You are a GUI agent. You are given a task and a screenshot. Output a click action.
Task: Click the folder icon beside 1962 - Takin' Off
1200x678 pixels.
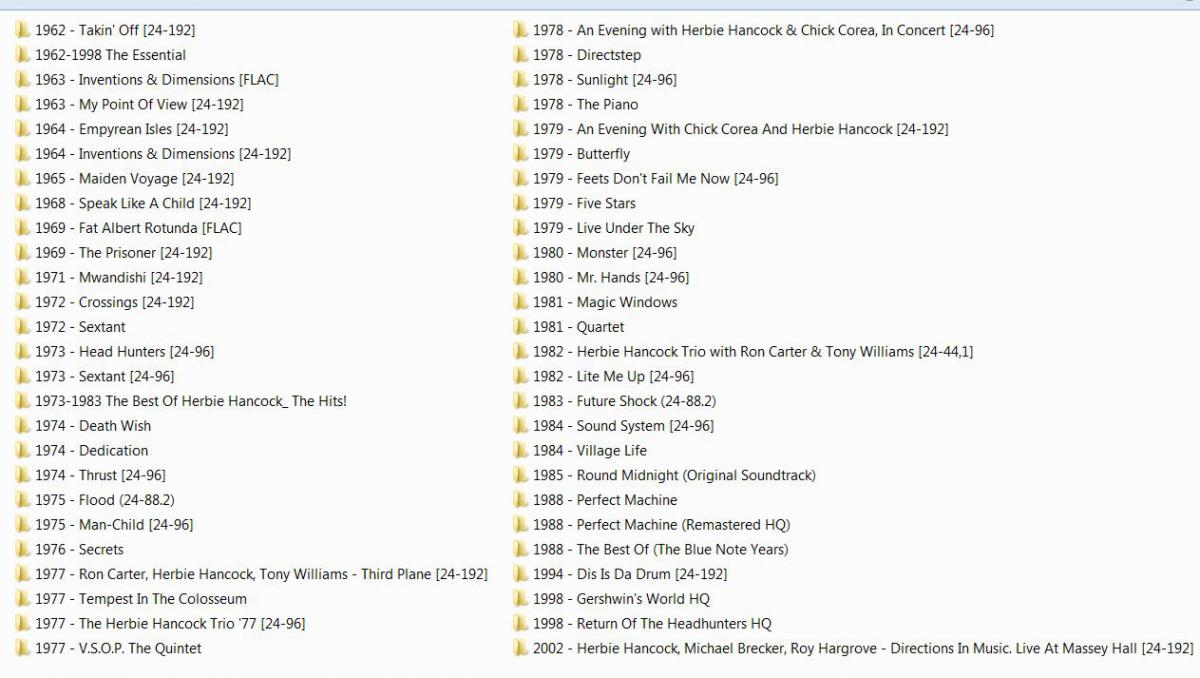coord(22,30)
